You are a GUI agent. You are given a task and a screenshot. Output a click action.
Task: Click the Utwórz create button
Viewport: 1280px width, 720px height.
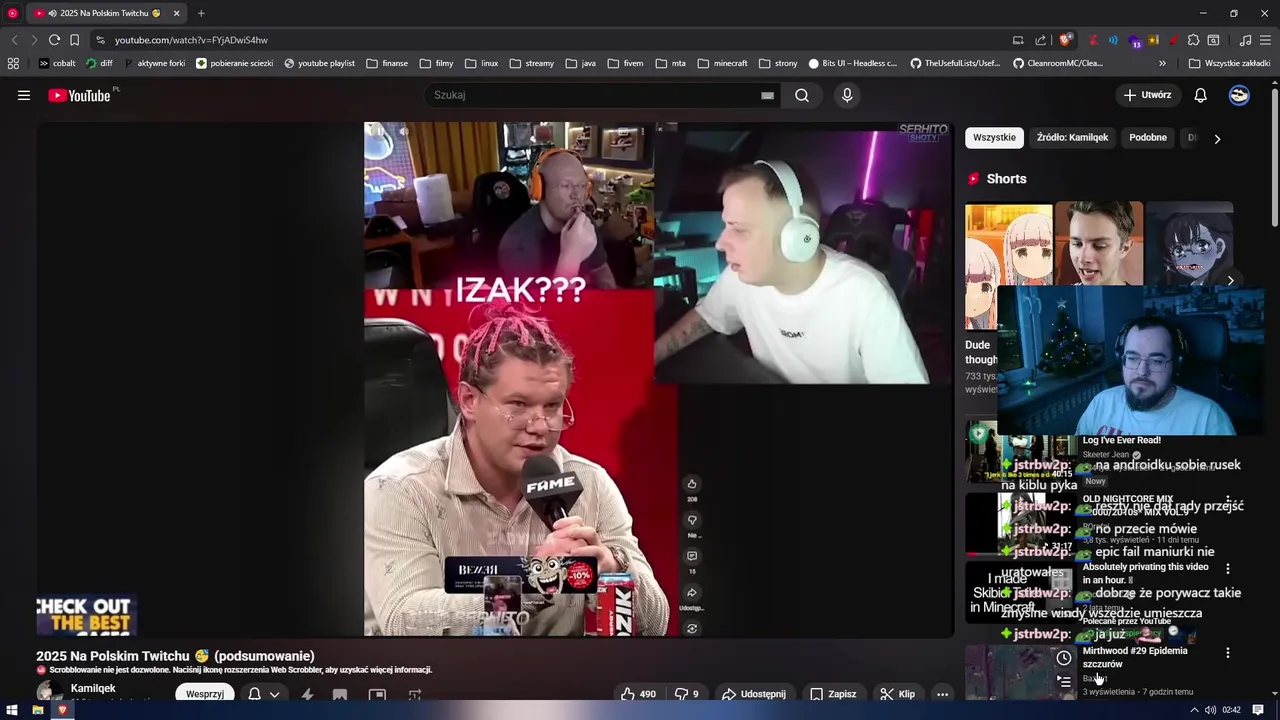[x=1147, y=95]
